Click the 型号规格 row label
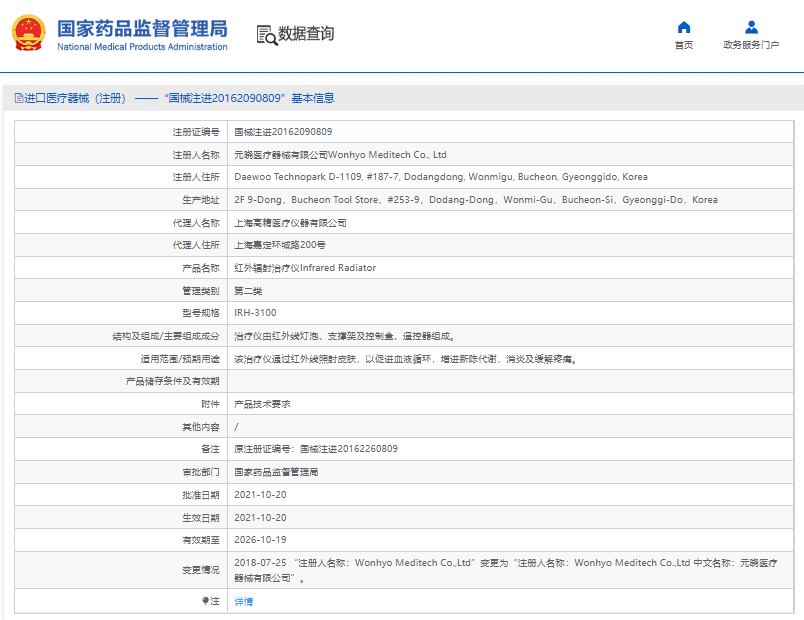 coord(200,312)
